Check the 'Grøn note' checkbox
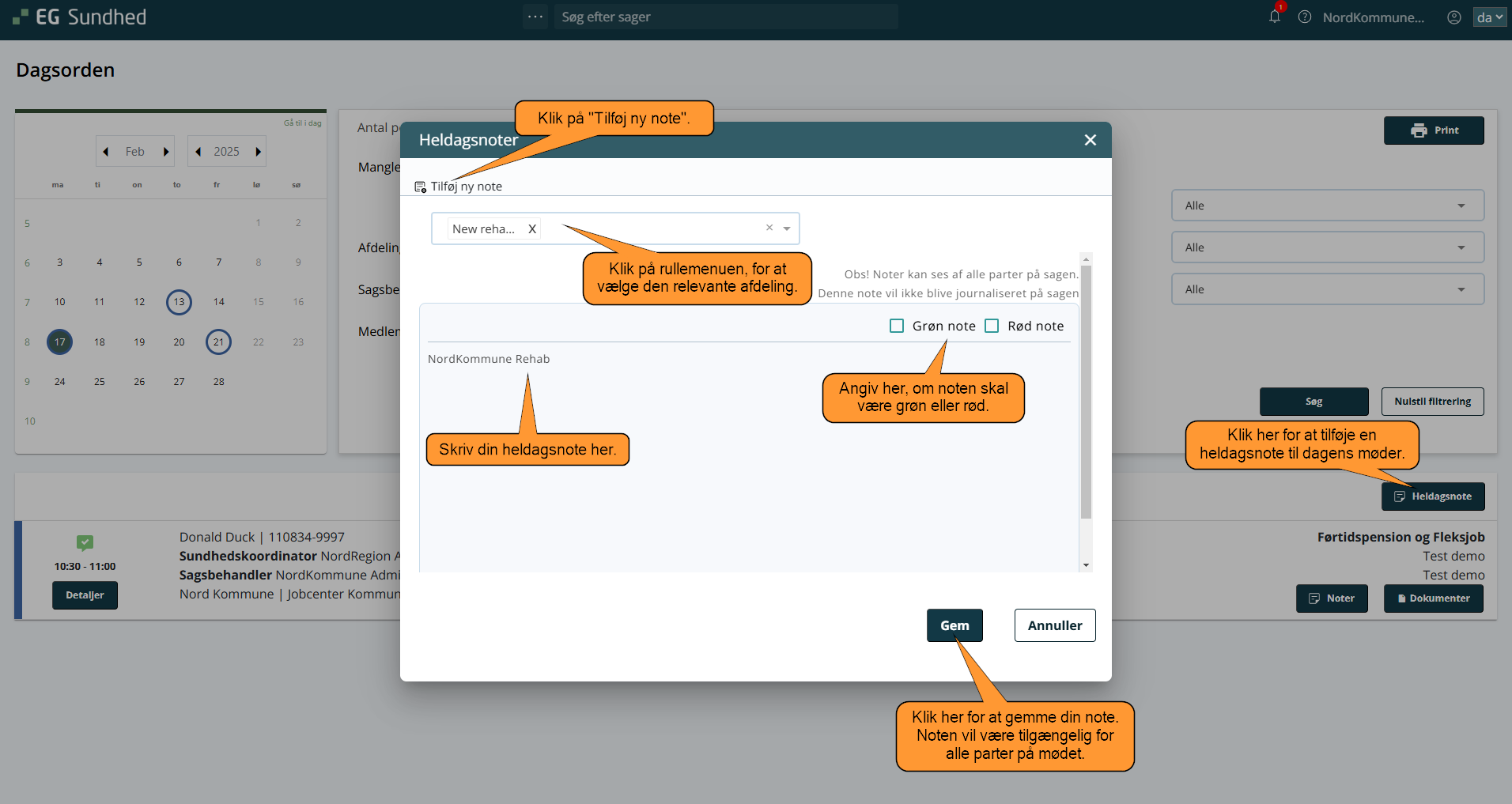1512x804 pixels. [897, 326]
